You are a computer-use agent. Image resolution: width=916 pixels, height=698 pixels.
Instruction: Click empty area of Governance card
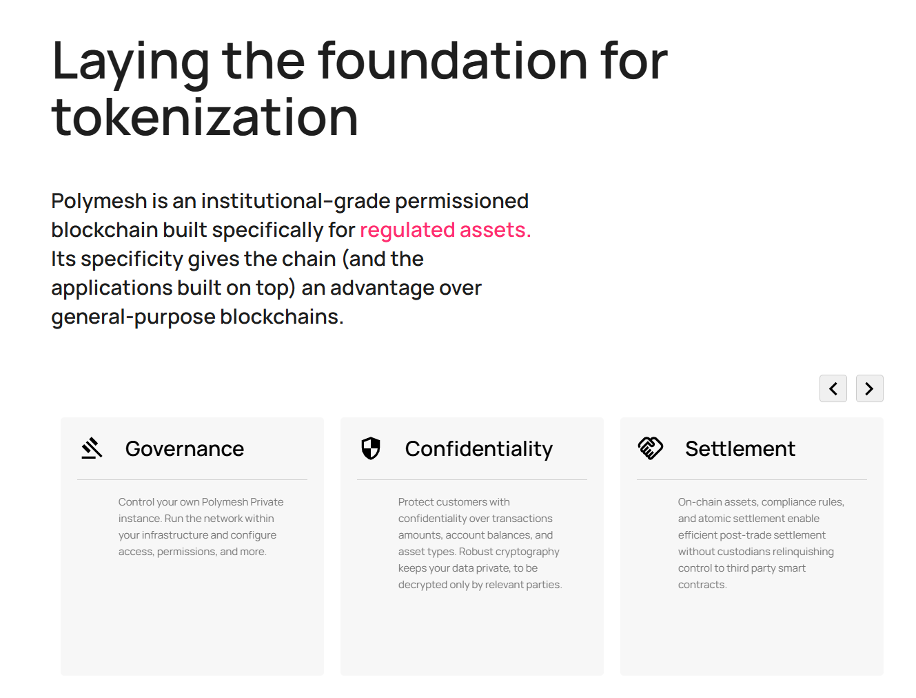point(192,625)
